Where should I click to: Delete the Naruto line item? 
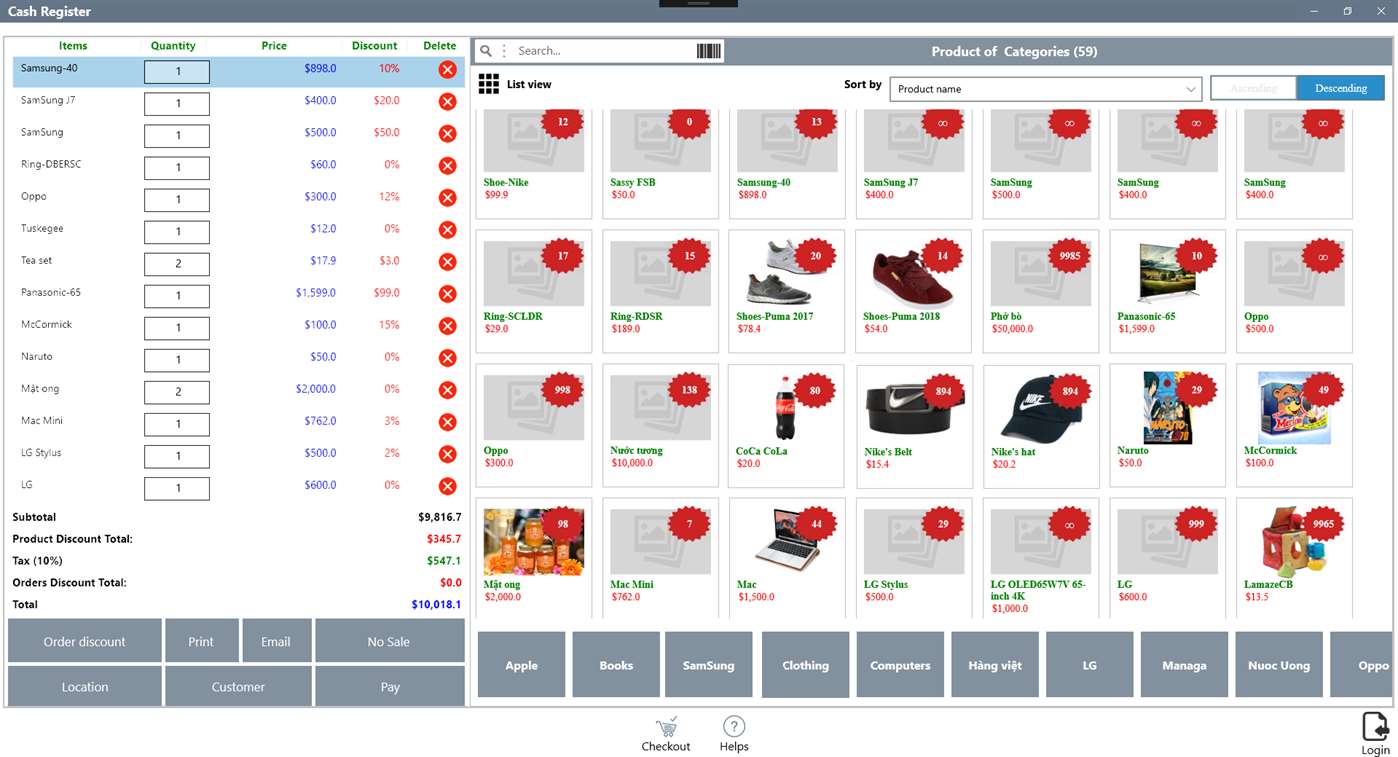pos(447,357)
